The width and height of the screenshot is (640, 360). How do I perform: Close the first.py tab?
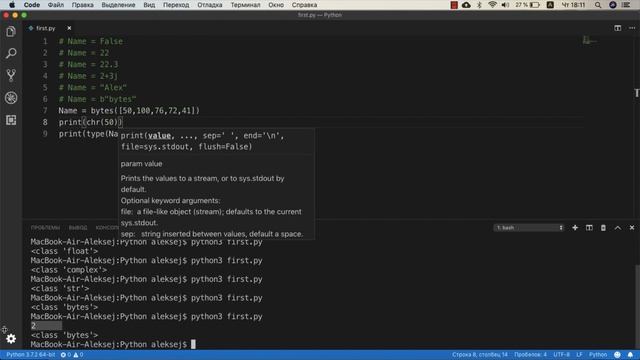coord(69,28)
